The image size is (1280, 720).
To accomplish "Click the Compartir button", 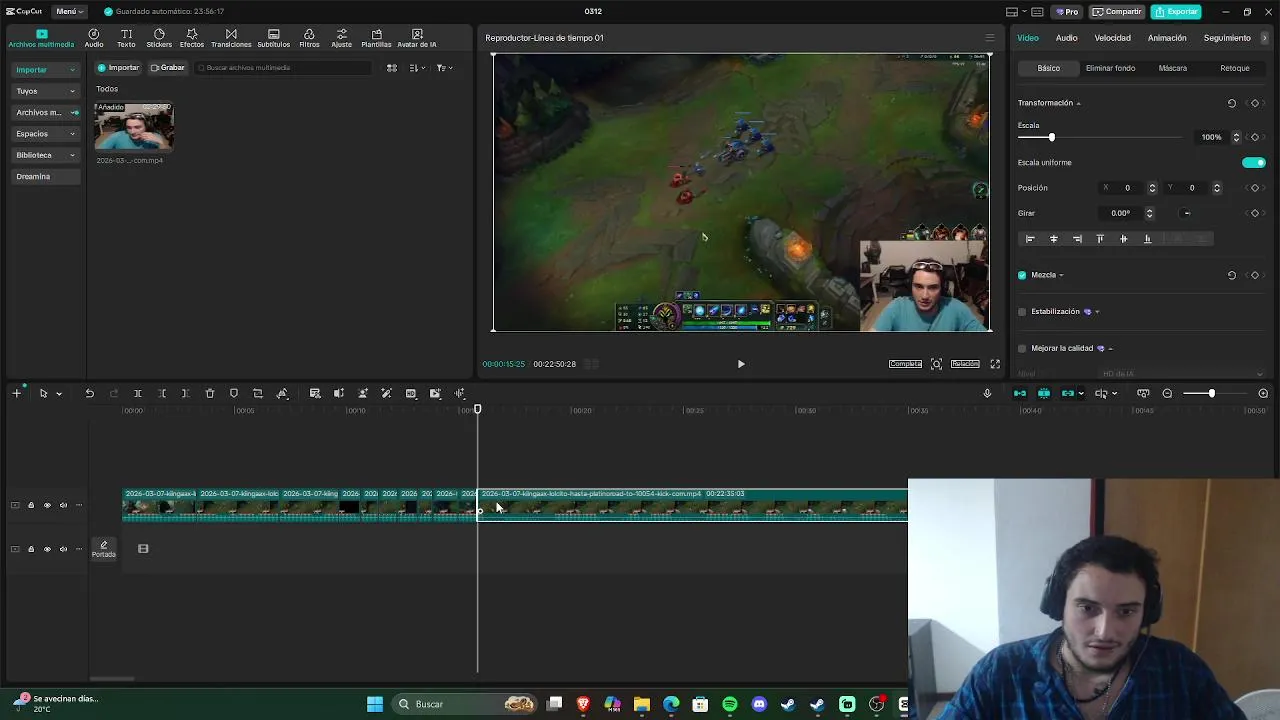I will point(1117,12).
